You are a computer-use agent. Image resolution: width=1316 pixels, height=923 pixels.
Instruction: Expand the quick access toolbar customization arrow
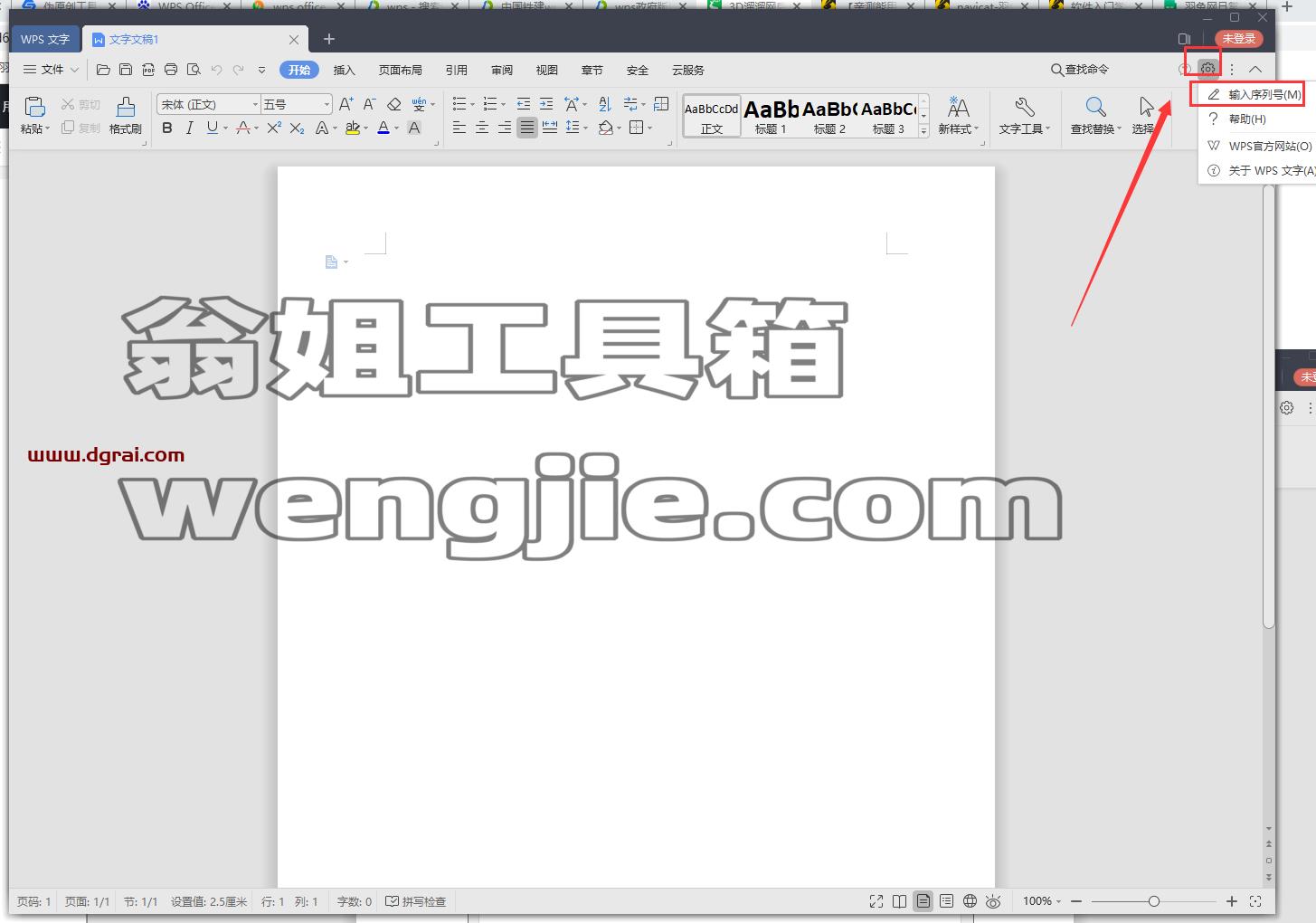261,70
